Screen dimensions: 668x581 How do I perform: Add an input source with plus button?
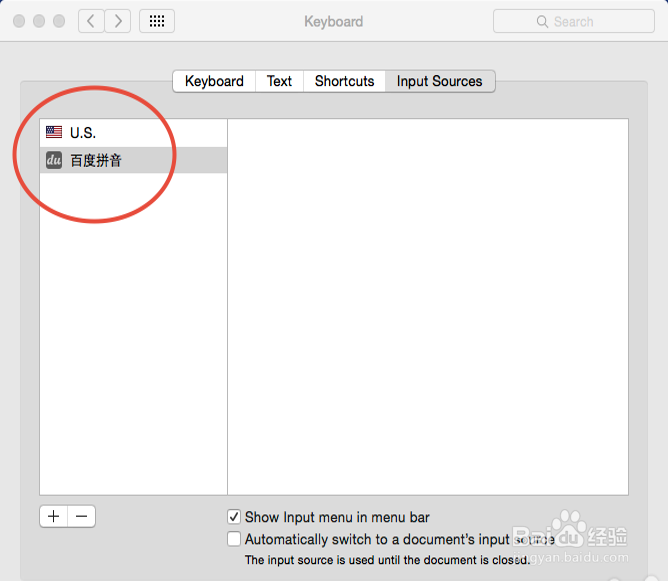click(x=54, y=516)
